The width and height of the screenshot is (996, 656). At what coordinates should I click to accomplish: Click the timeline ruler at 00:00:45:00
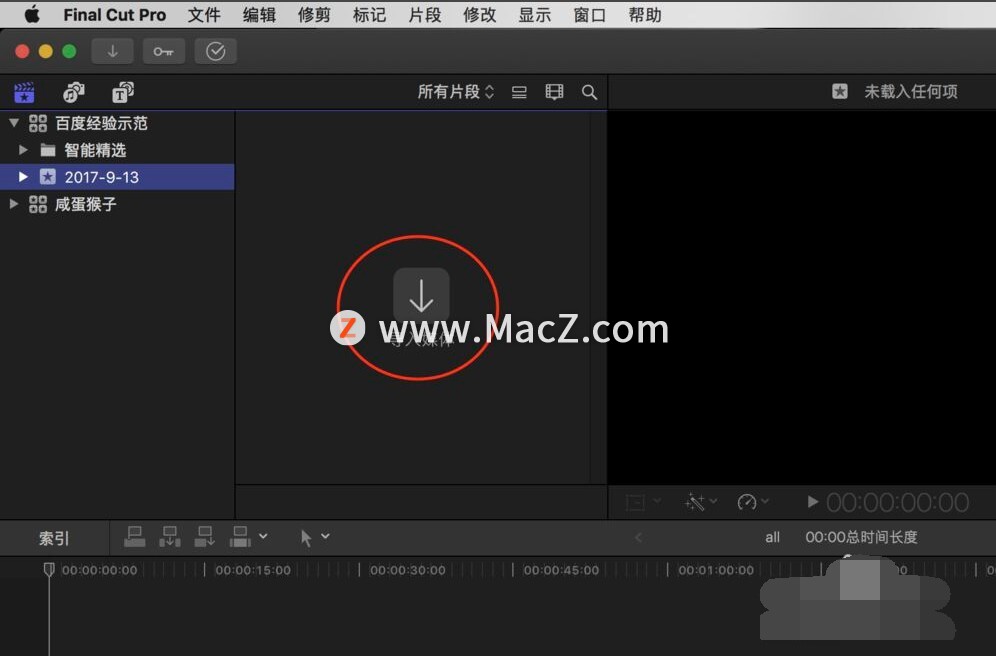561,570
